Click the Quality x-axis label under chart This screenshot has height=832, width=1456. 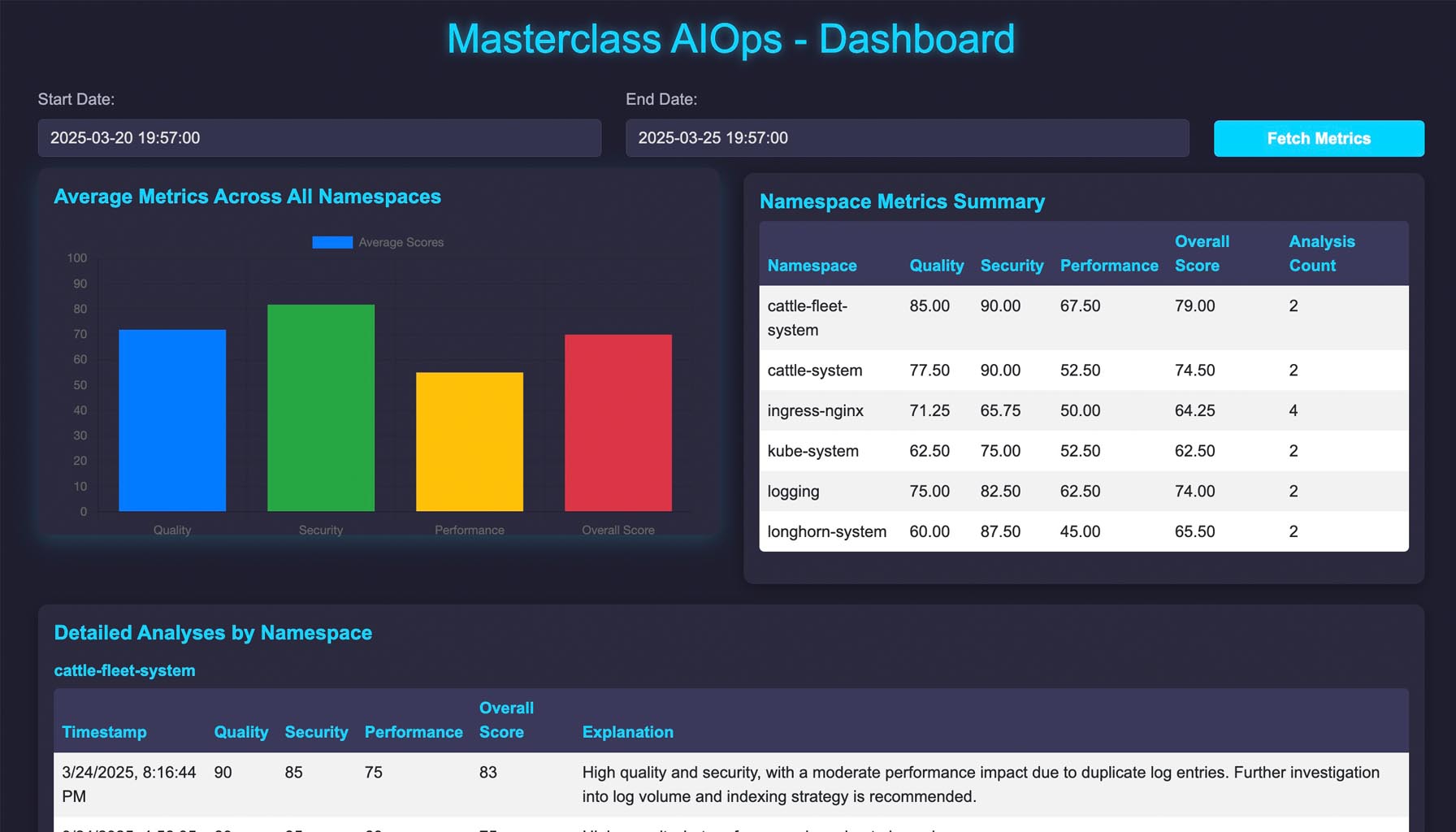(172, 530)
